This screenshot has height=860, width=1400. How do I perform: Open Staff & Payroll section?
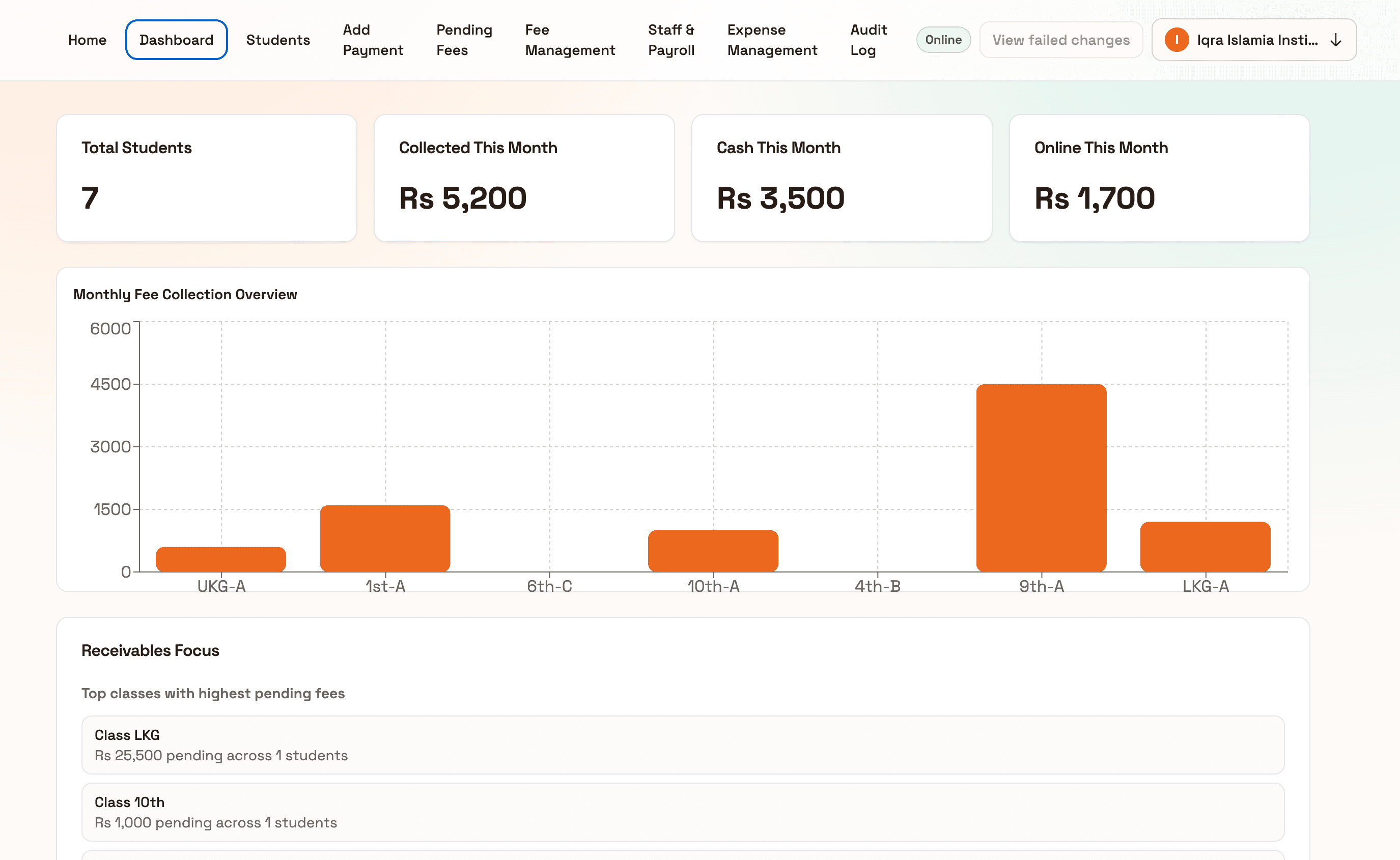(670, 40)
